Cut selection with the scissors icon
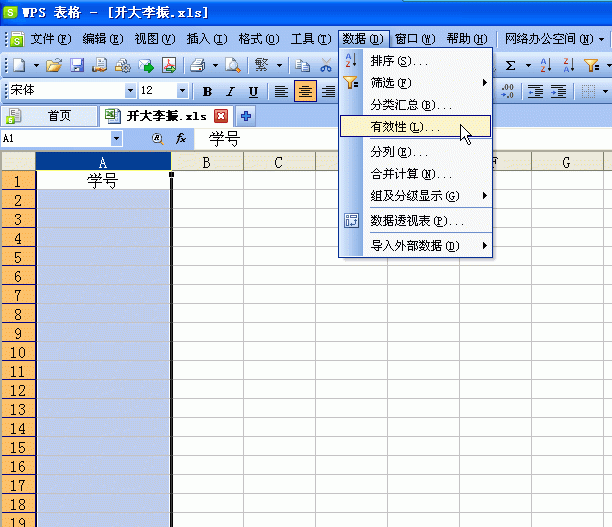This screenshot has width=612, height=527. coord(326,66)
